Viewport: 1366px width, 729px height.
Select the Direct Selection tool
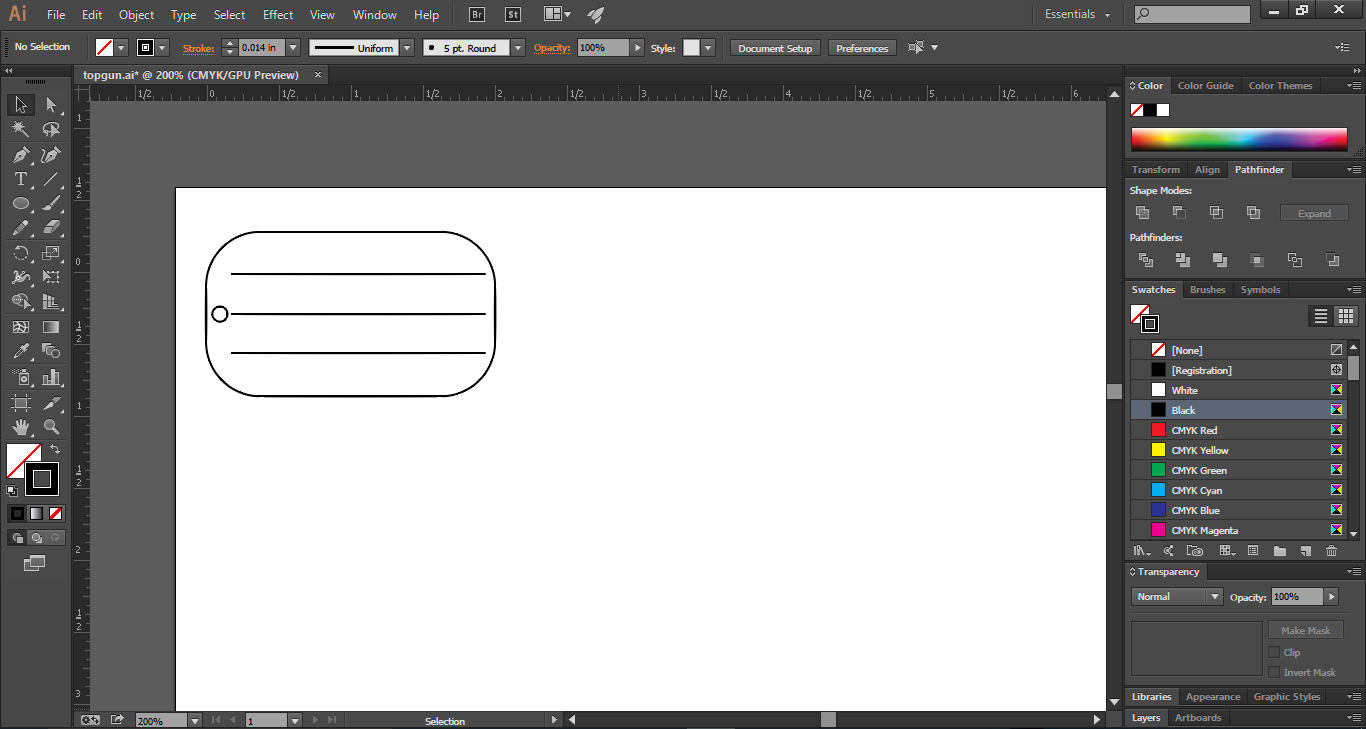tap(51, 104)
